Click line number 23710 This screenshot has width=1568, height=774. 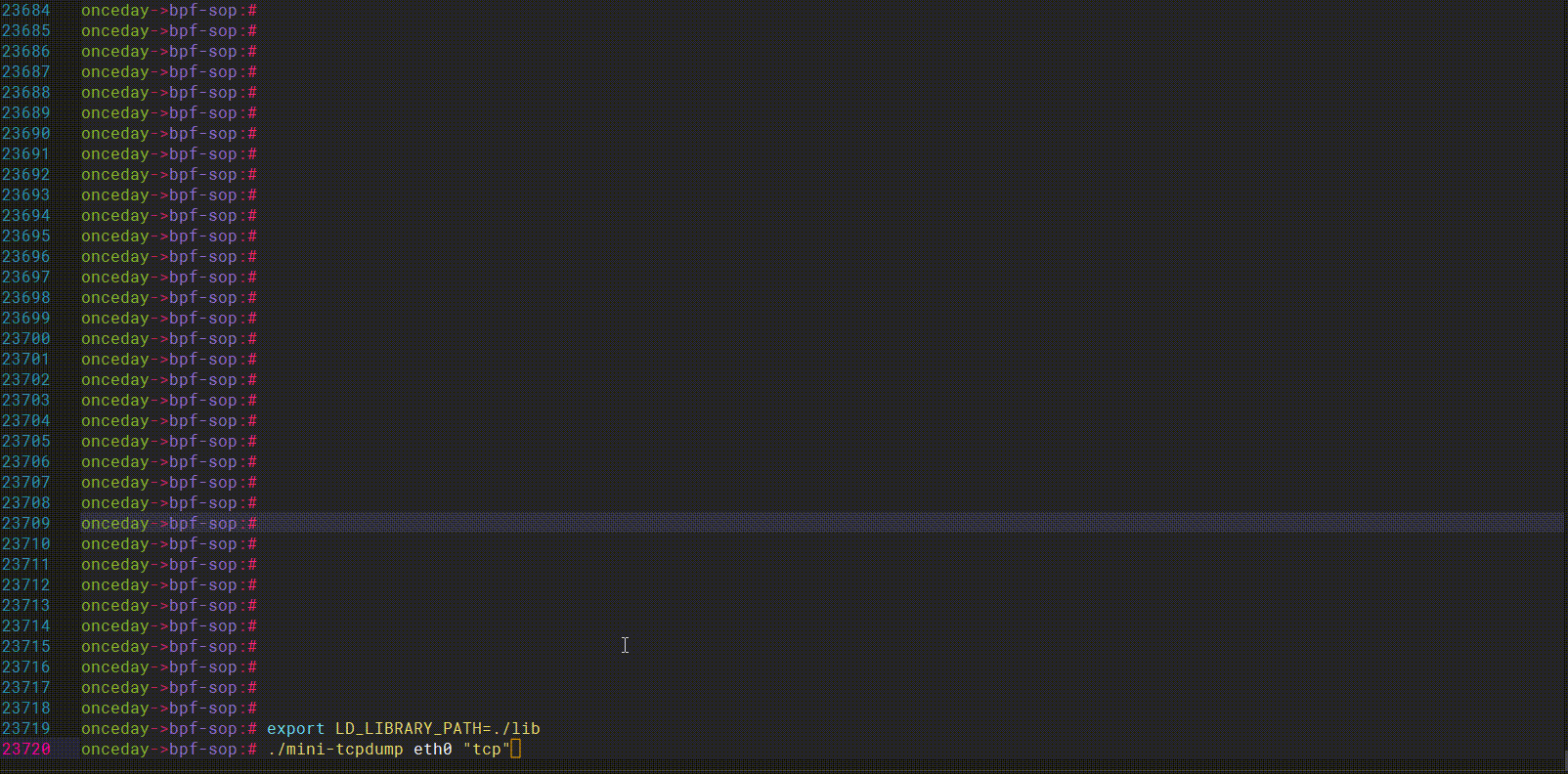point(26,544)
